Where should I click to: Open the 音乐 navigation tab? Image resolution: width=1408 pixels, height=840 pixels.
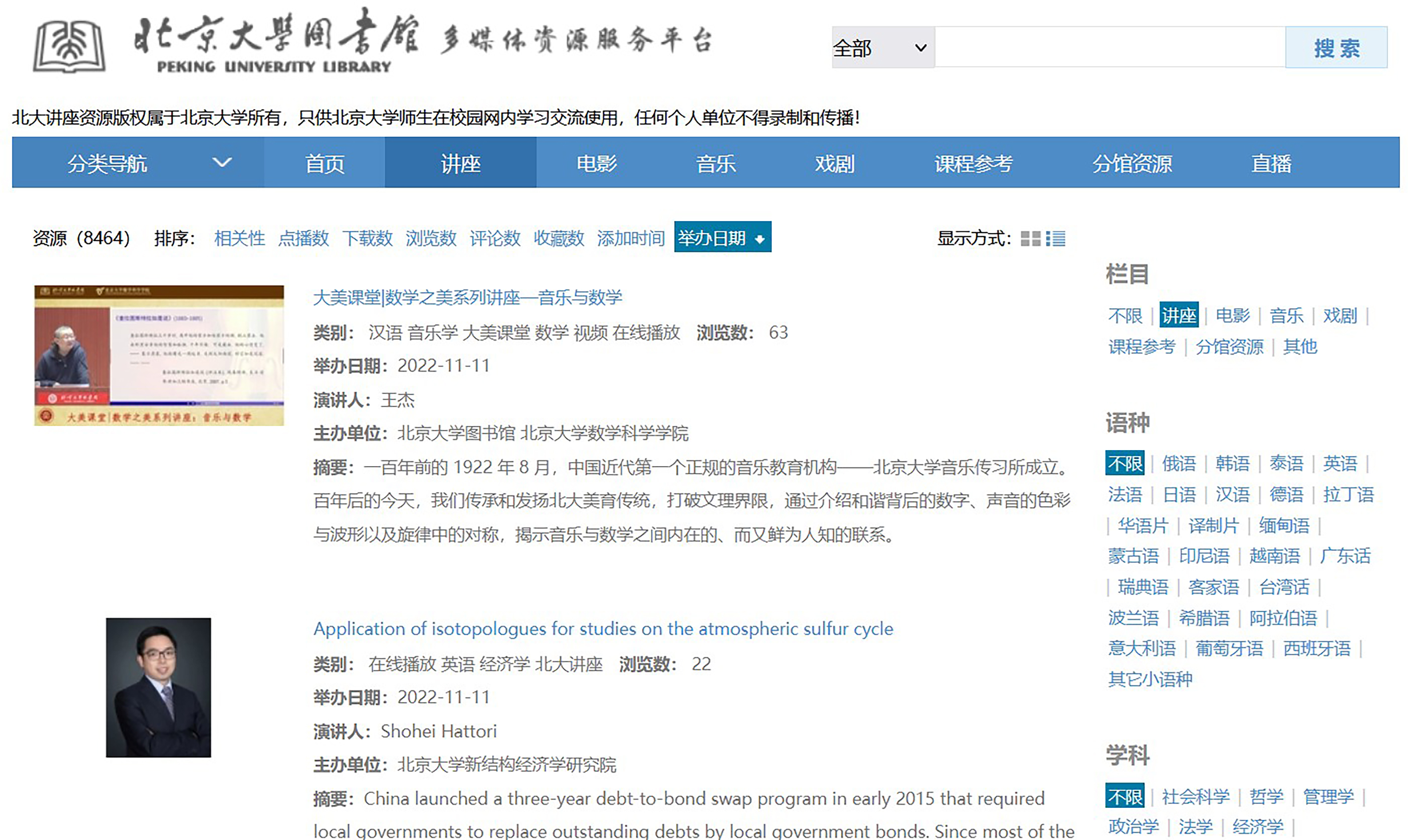pos(716,163)
